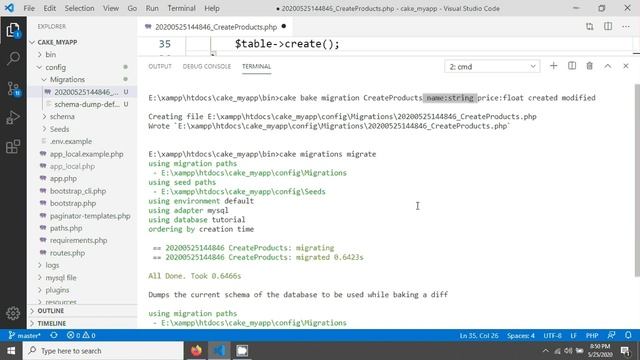This screenshot has width=640, height=360.
Task: Kill the terminal with trash icon
Action: [589, 66]
